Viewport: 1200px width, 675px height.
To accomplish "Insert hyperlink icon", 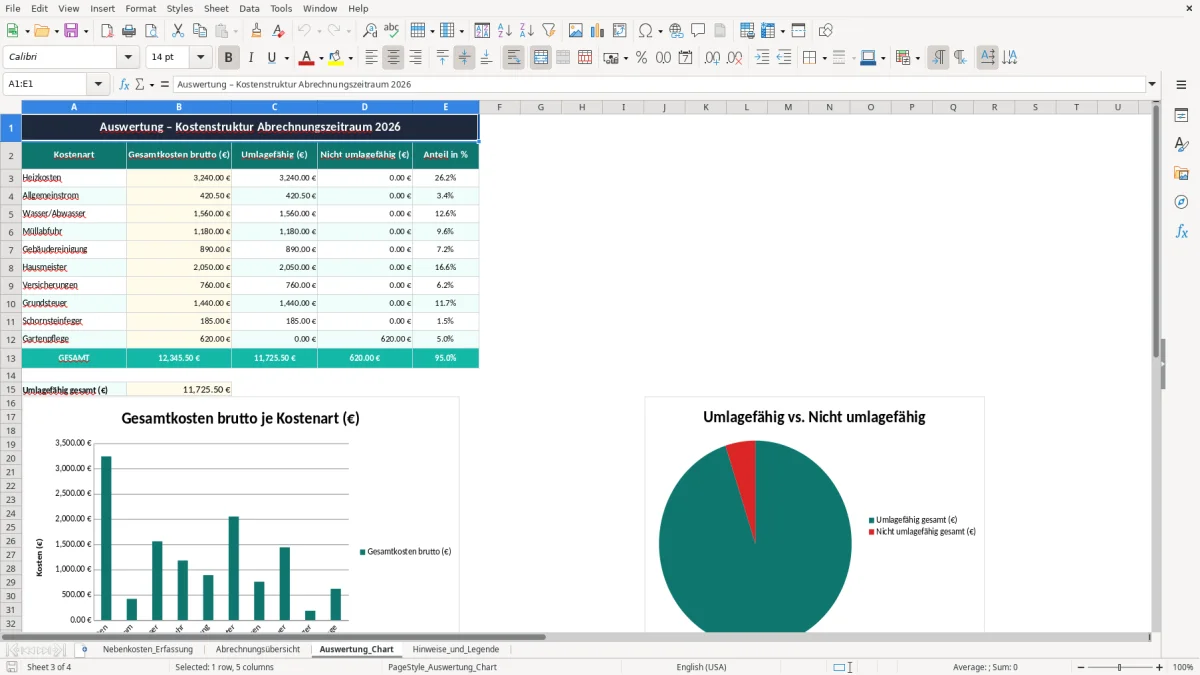I will tap(676, 30).
